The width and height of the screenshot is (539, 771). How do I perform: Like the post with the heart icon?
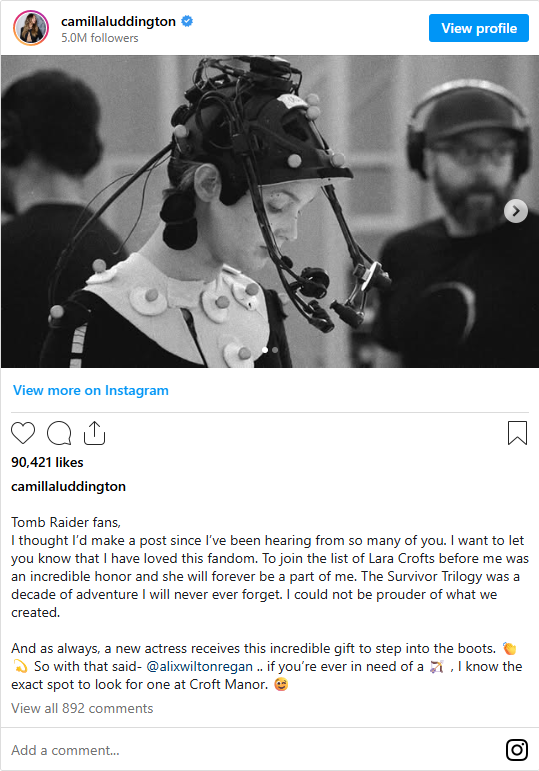pyautogui.click(x=23, y=433)
